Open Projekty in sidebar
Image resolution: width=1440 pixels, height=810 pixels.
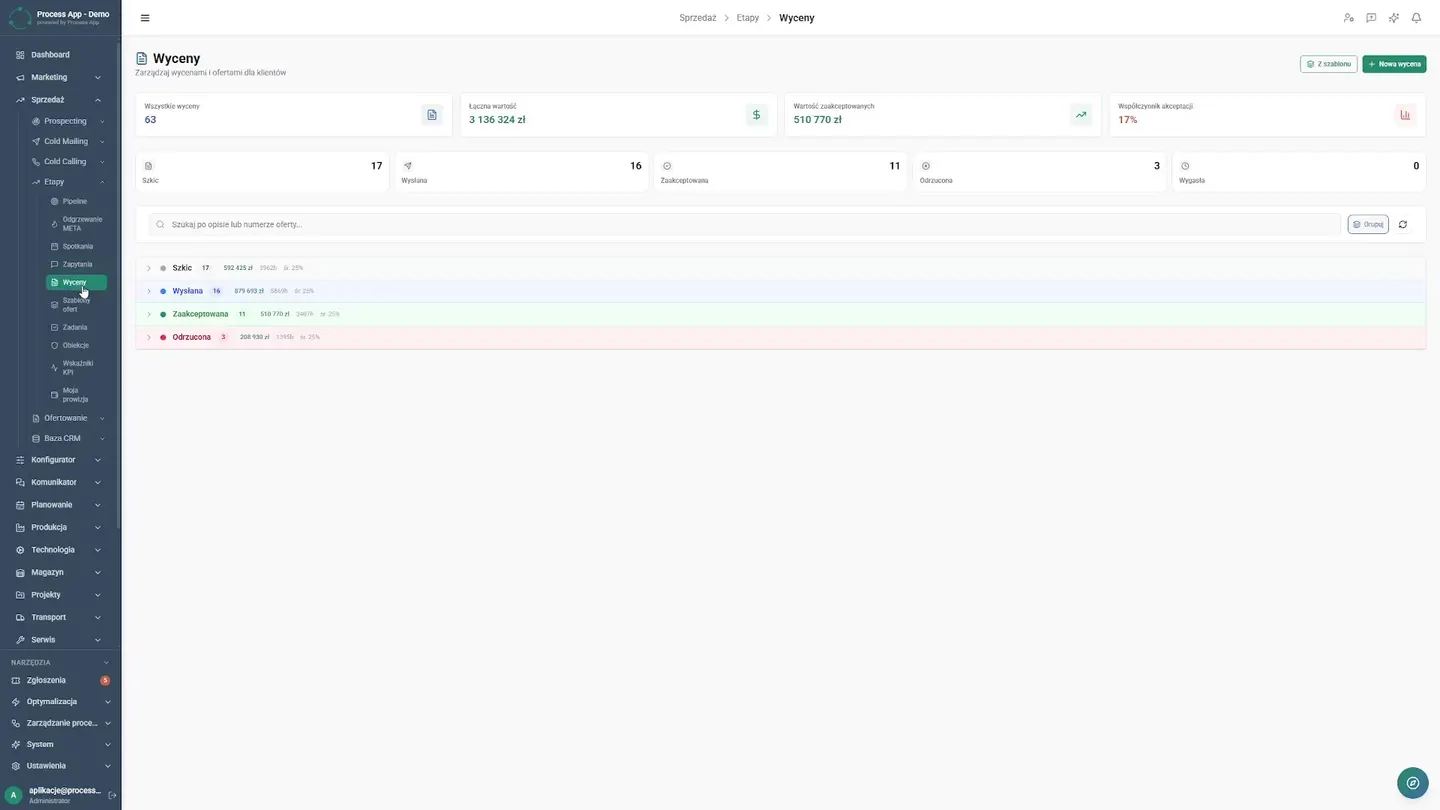(x=60, y=595)
